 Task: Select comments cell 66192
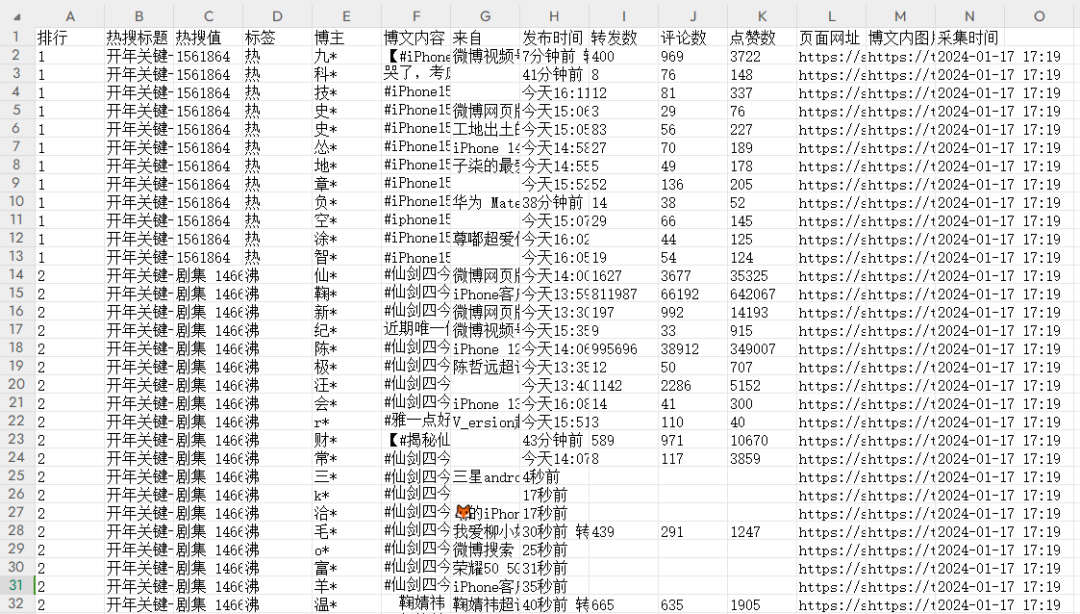(x=693, y=294)
